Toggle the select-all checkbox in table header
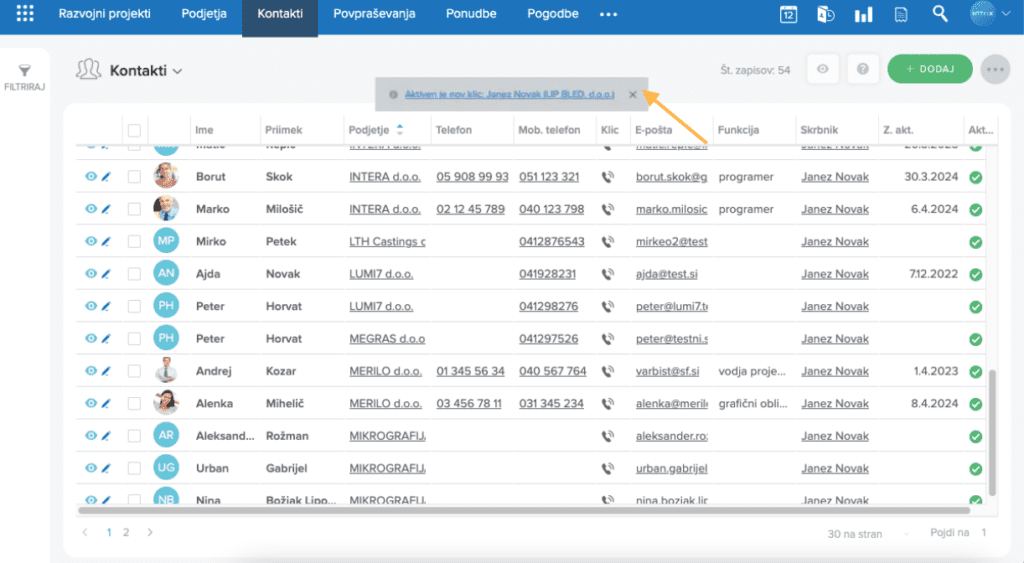Image resolution: width=1024 pixels, height=563 pixels. coord(134,130)
